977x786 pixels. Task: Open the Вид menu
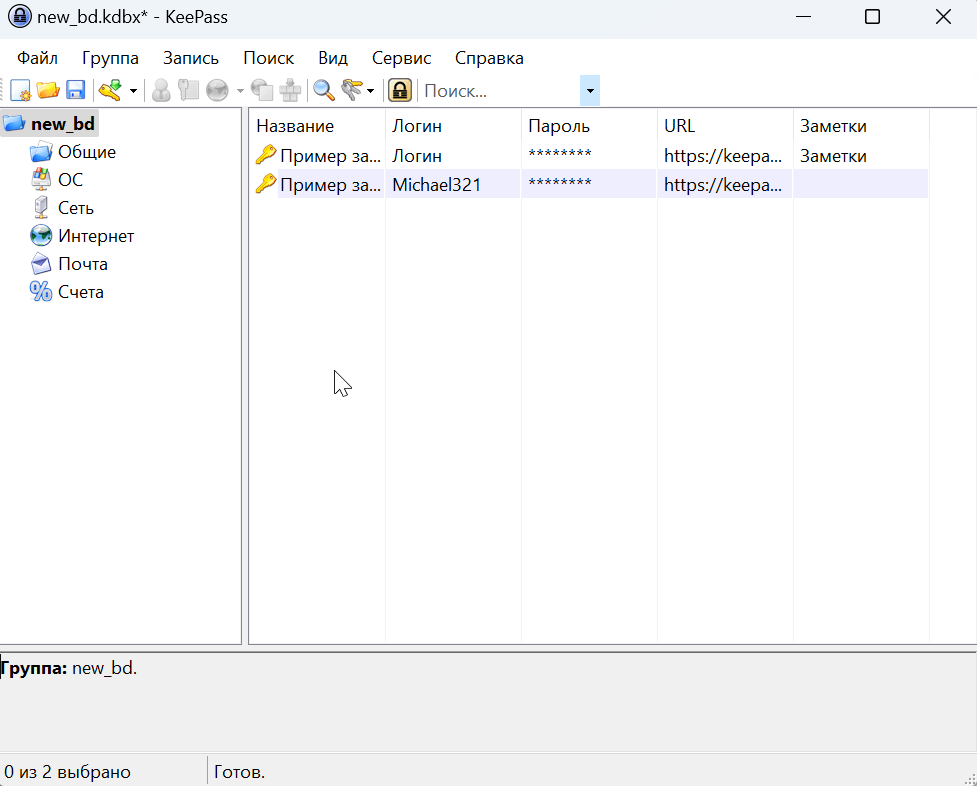click(333, 58)
